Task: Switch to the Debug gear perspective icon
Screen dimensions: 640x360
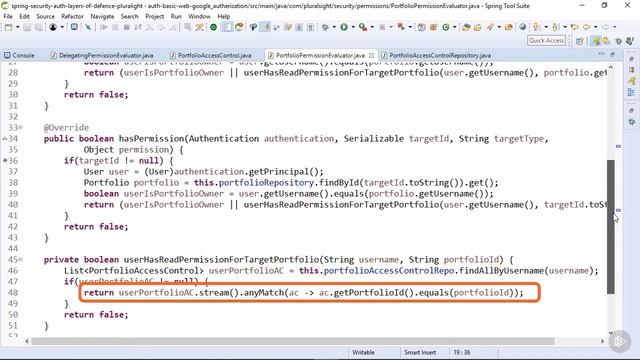Action: [618, 41]
